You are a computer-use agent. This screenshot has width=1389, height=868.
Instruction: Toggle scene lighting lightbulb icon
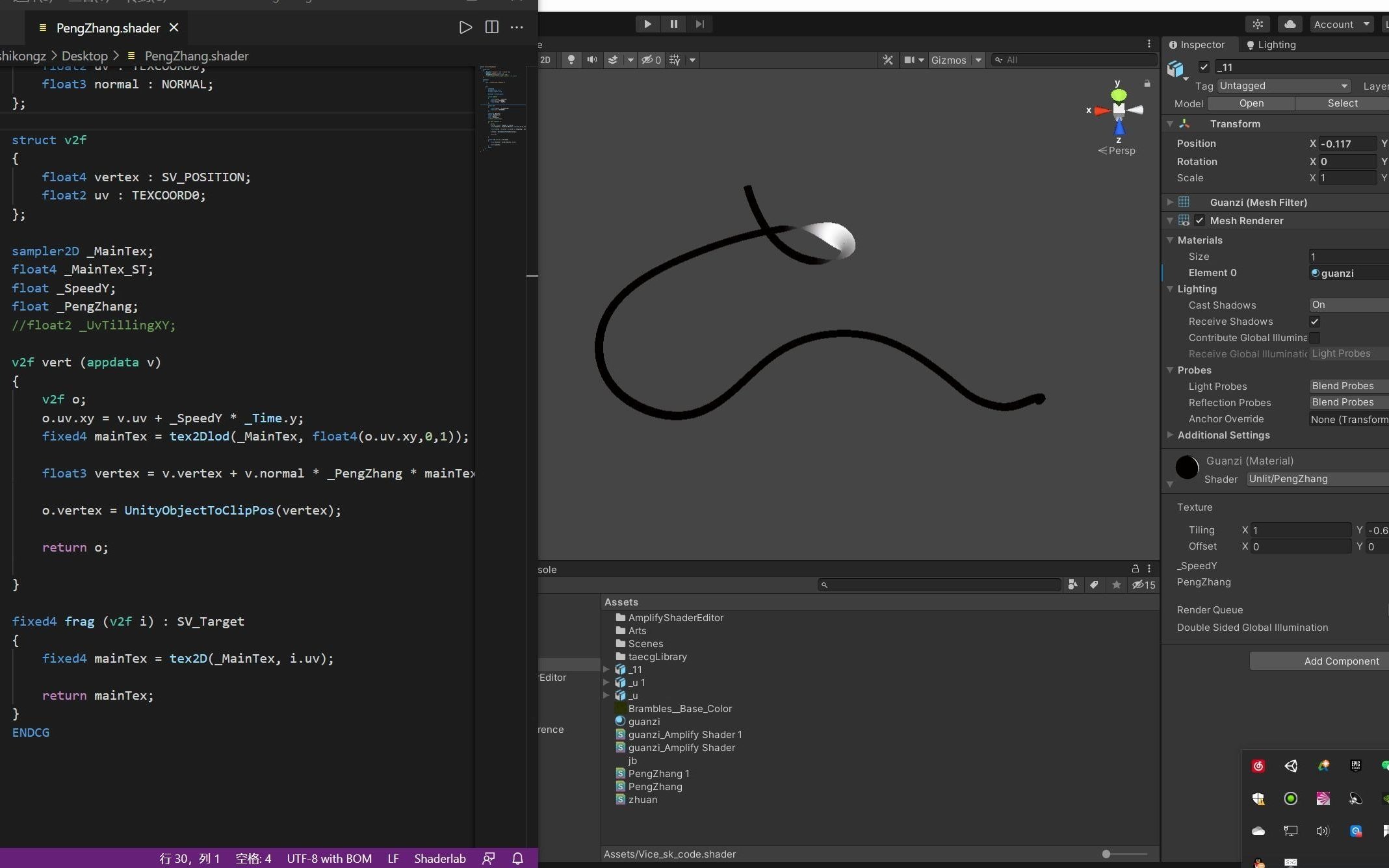tap(571, 60)
